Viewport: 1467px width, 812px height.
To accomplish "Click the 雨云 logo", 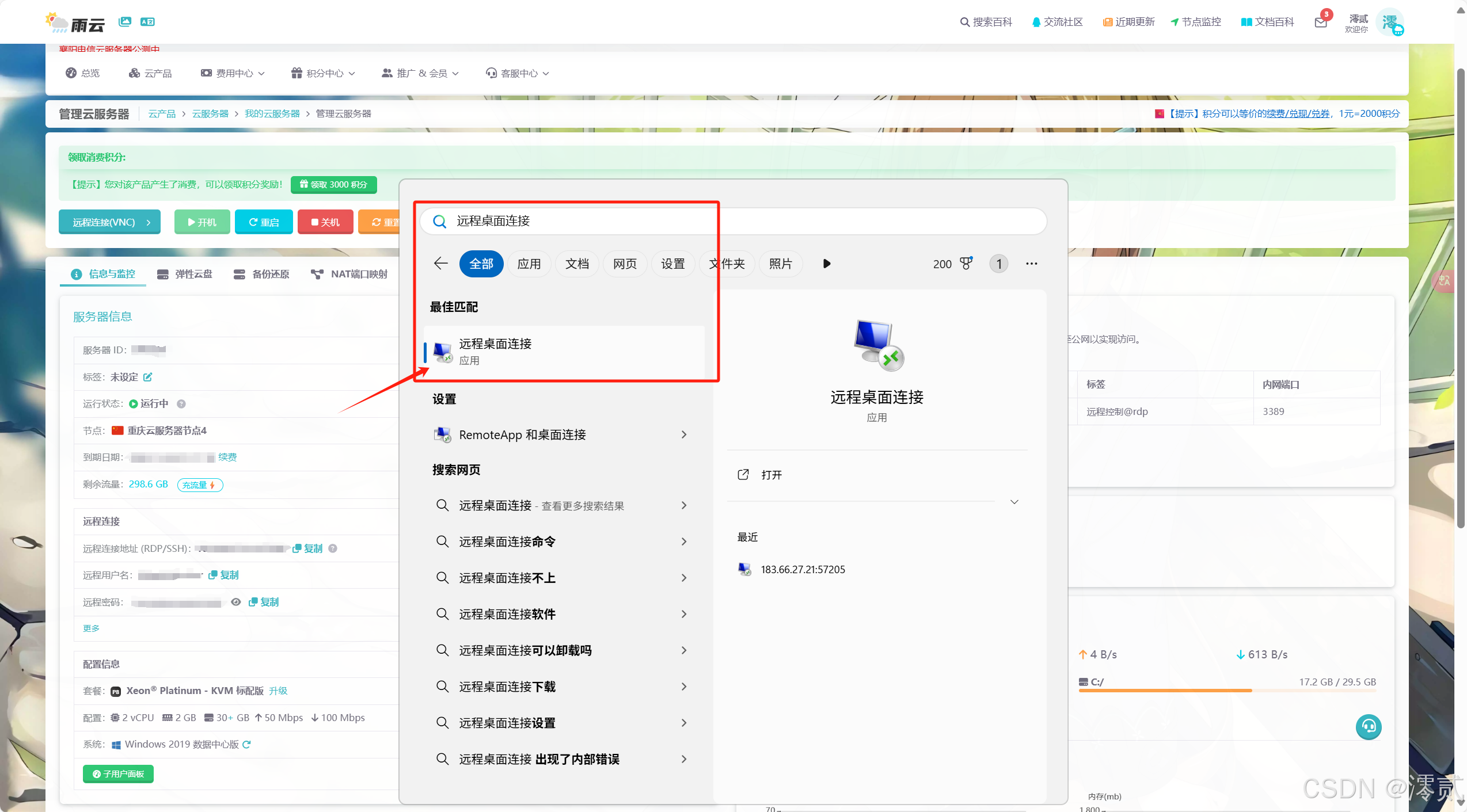I will (74, 22).
